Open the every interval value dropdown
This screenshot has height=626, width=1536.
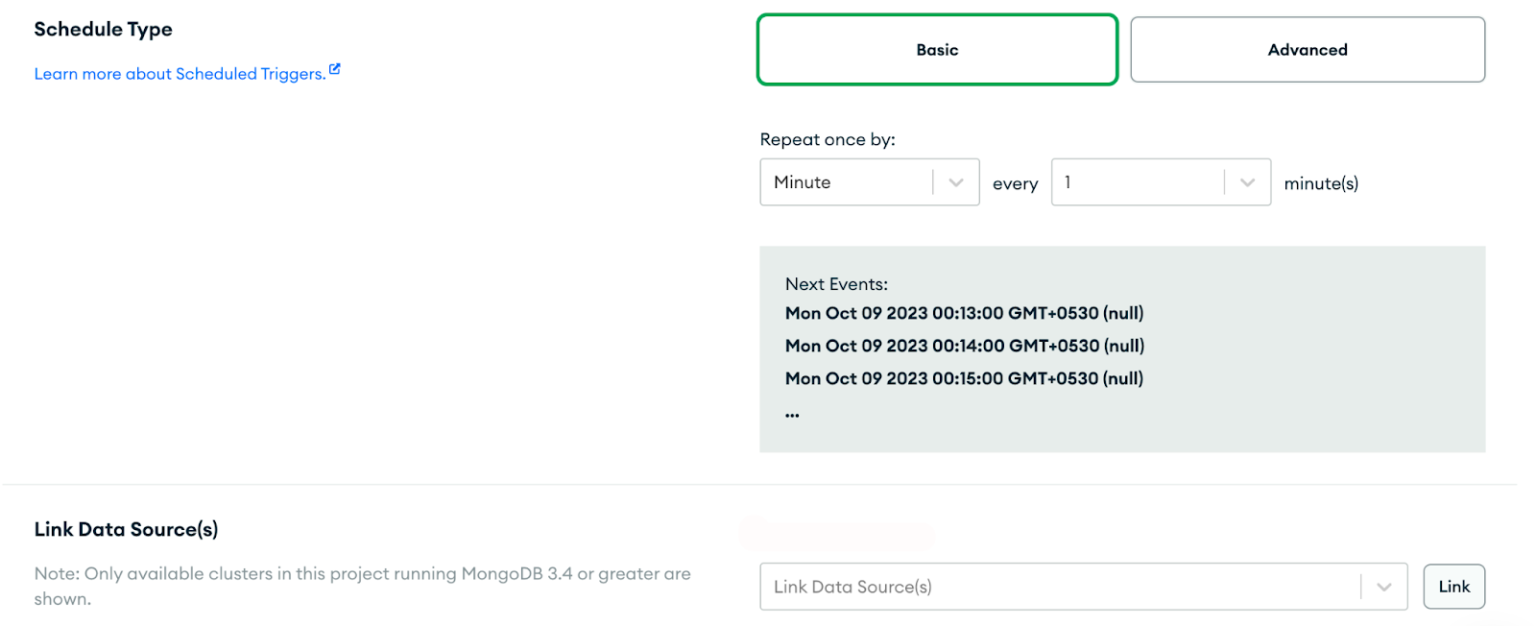[x=1160, y=182]
